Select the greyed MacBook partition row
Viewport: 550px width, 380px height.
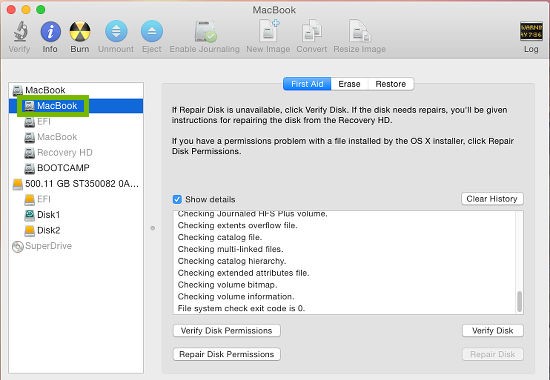click(x=76, y=137)
